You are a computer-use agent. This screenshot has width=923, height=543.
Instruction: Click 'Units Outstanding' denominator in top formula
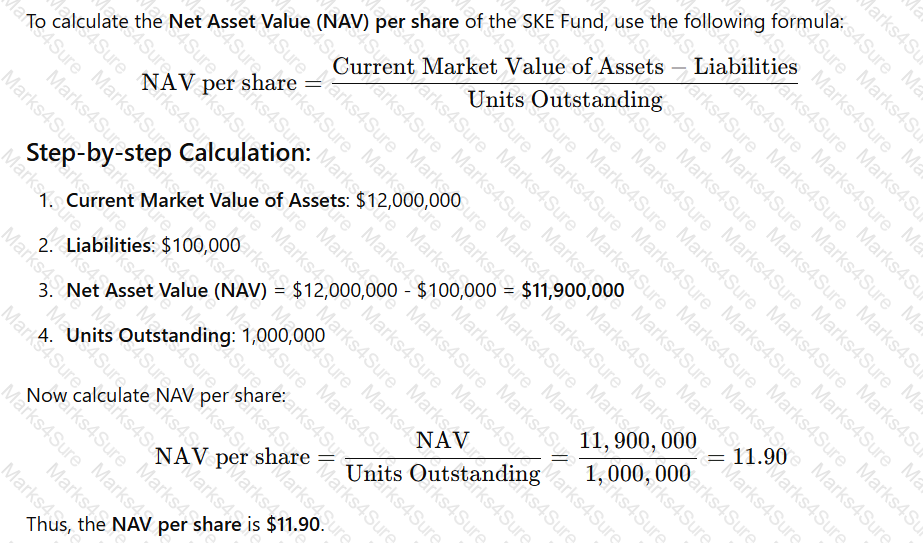(x=565, y=100)
